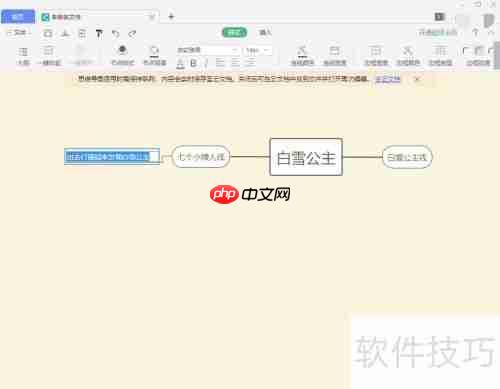This screenshot has height=389, width=500.
Task: Open the border width option
Action: [376, 56]
